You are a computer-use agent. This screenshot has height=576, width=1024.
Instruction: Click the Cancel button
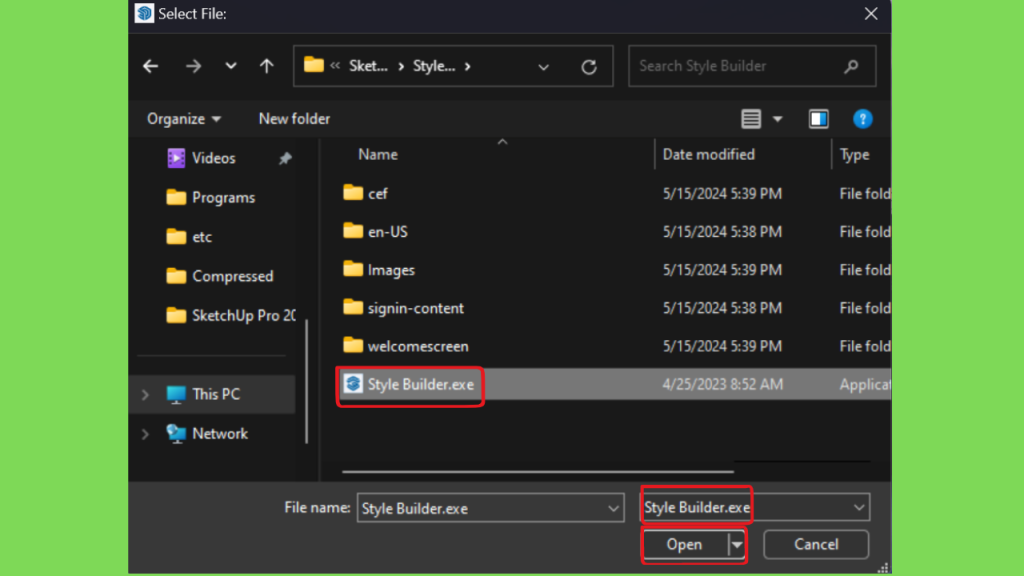click(x=815, y=545)
